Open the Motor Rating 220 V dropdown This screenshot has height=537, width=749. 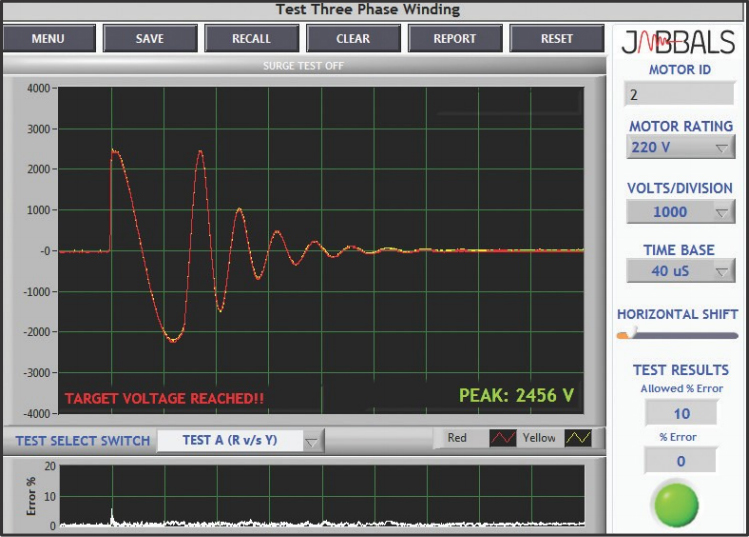pos(680,147)
